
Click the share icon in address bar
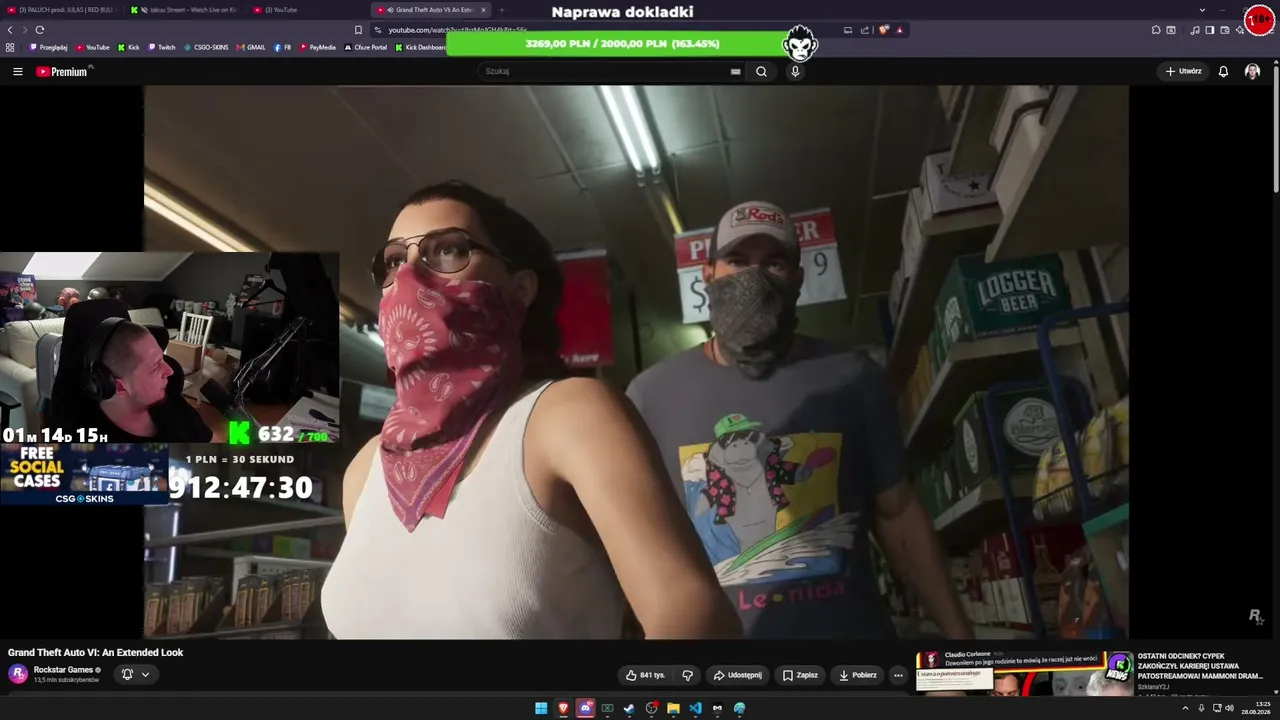coord(863,30)
